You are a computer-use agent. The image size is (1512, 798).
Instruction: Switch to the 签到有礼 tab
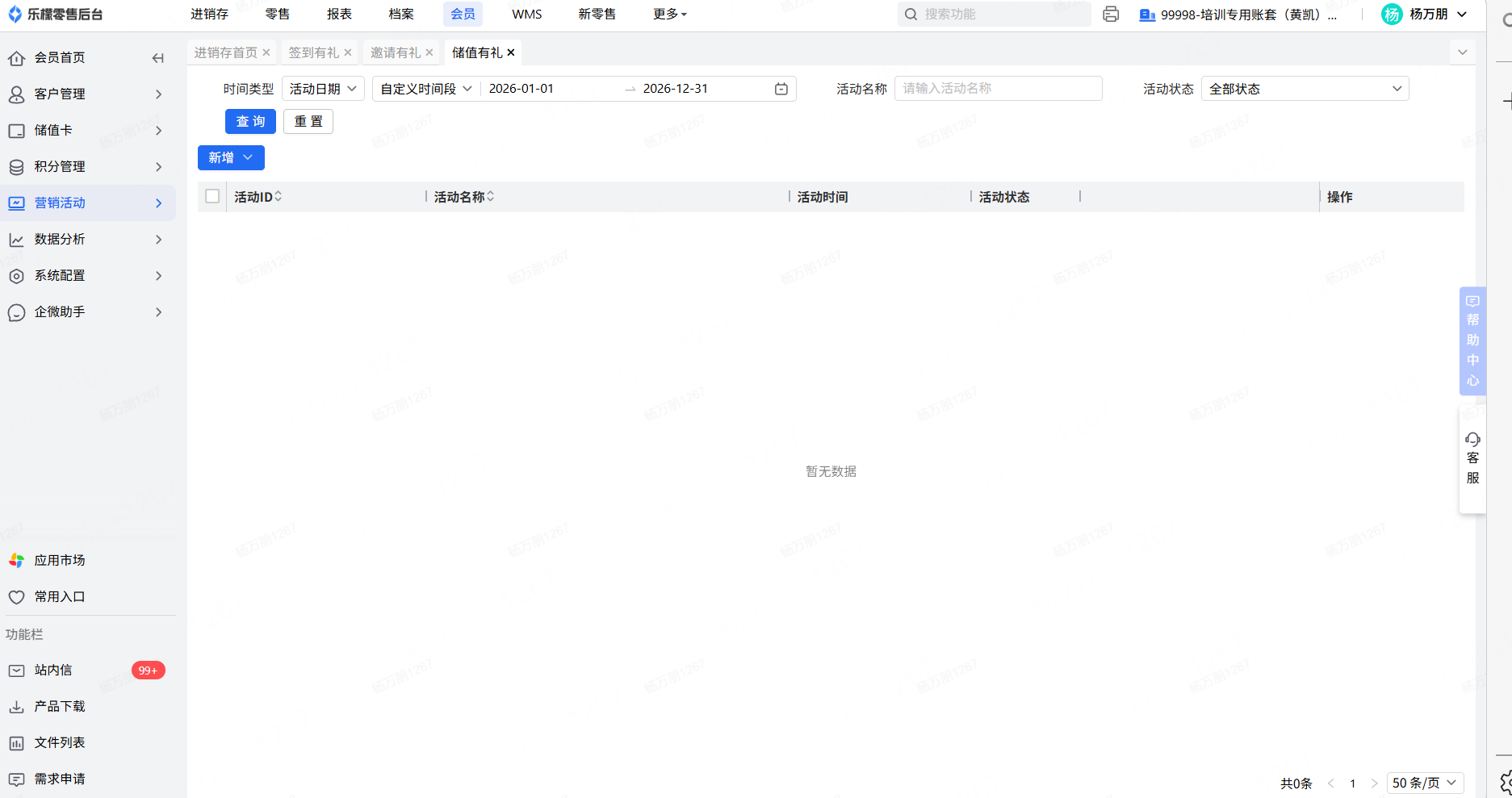pos(314,52)
